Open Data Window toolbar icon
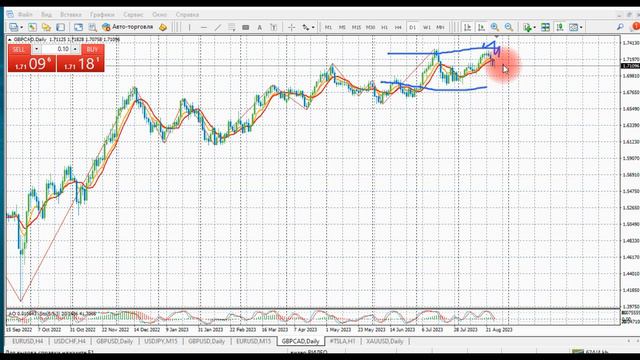 coord(46,27)
